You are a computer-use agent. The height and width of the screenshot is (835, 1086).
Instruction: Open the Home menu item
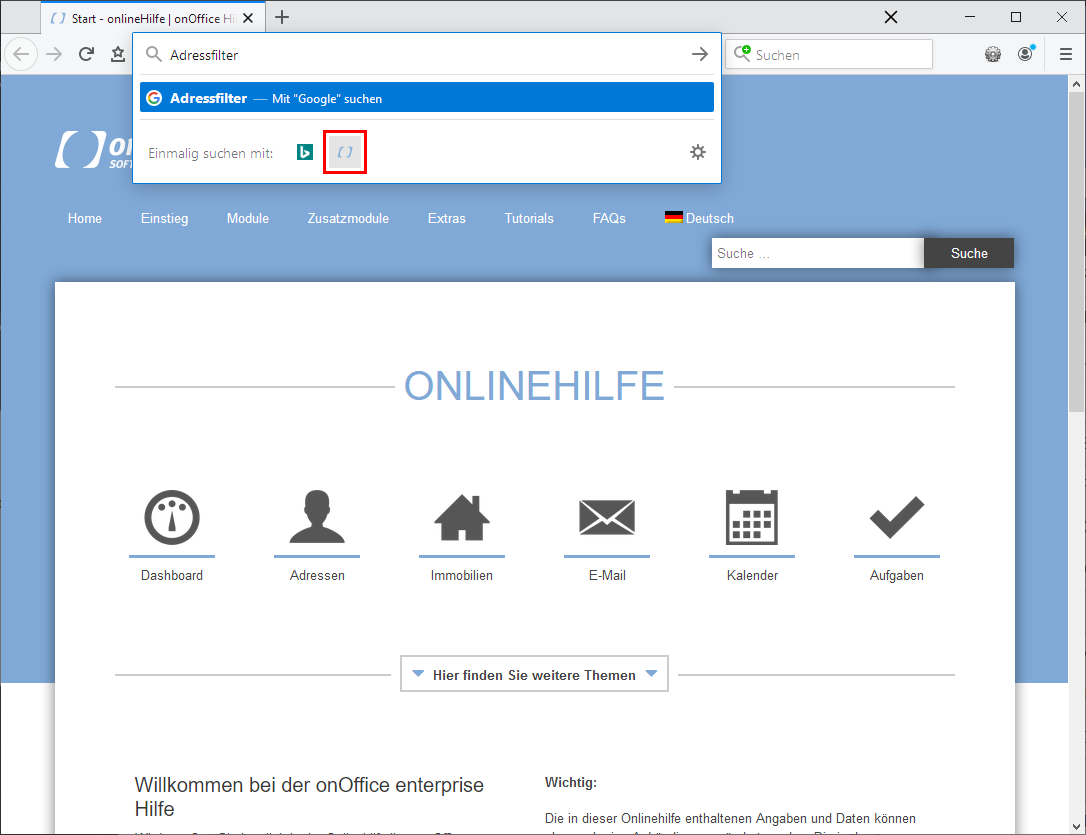pyautogui.click(x=84, y=218)
